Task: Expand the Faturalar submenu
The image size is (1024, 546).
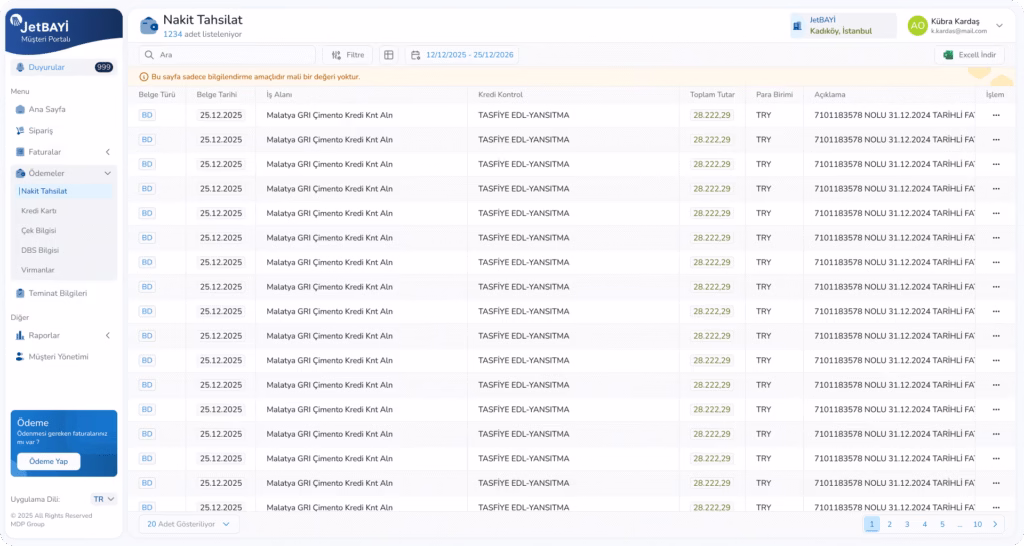Action: coord(107,152)
